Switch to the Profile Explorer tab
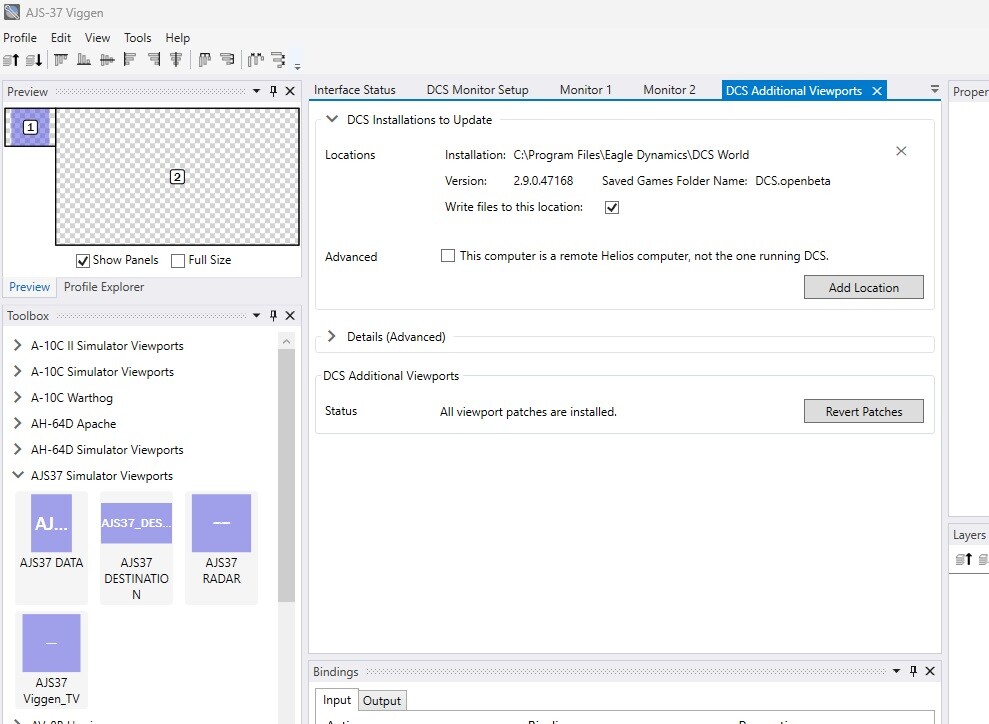Viewport: 989px width, 724px height. coord(104,287)
